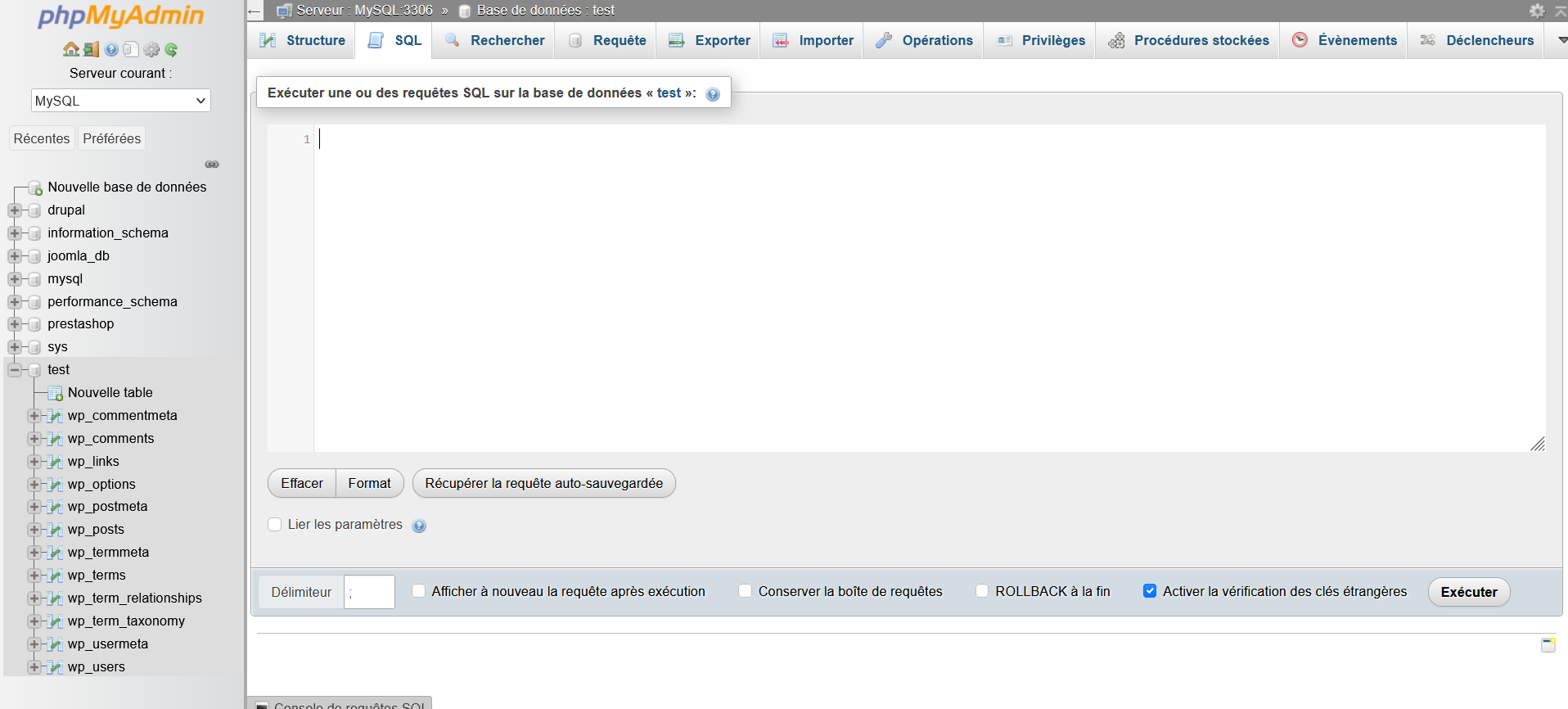Open the more-tabs dropdown arrow
The width and height of the screenshot is (1568, 709).
coord(1561,40)
